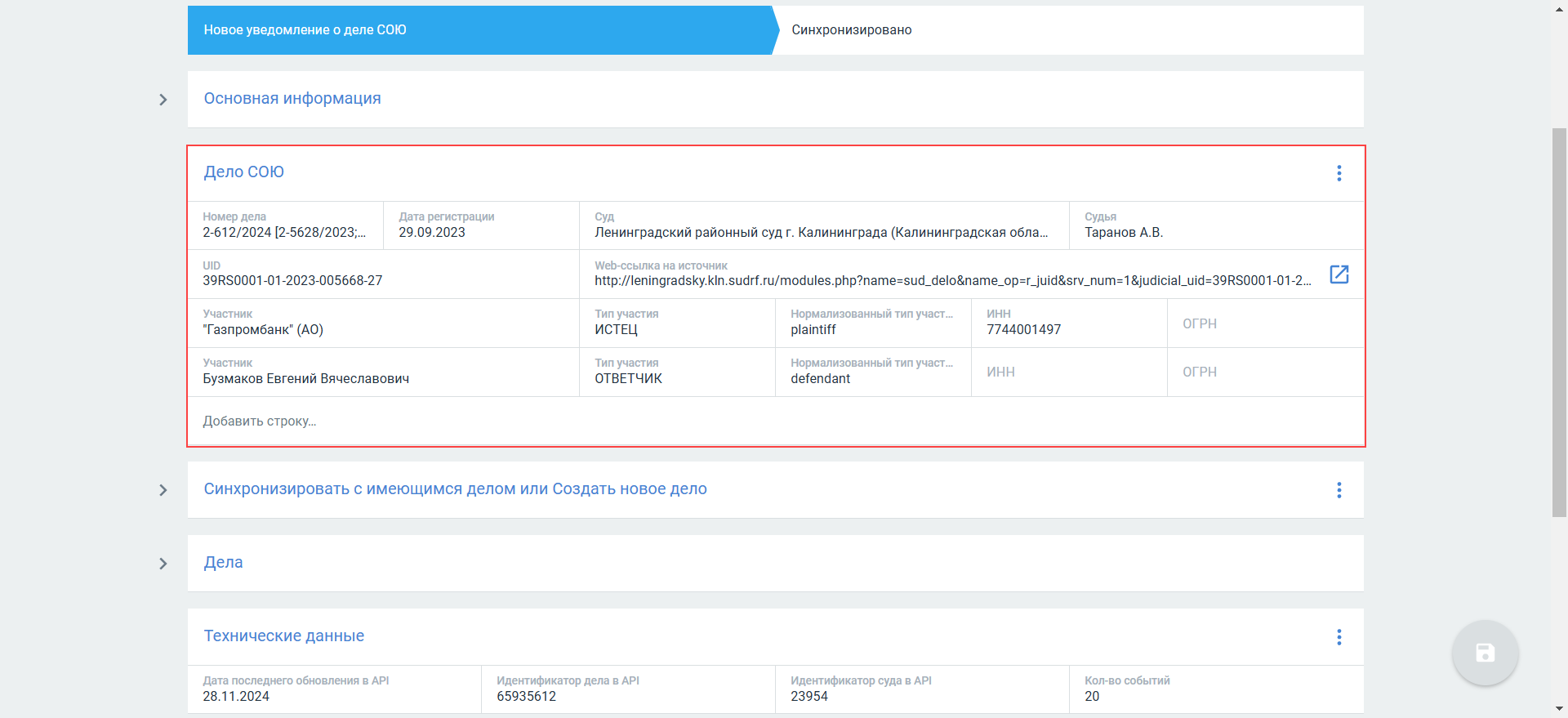
Task: Click empty ОГРН field in Газпромбанк row
Action: (x=1266, y=323)
